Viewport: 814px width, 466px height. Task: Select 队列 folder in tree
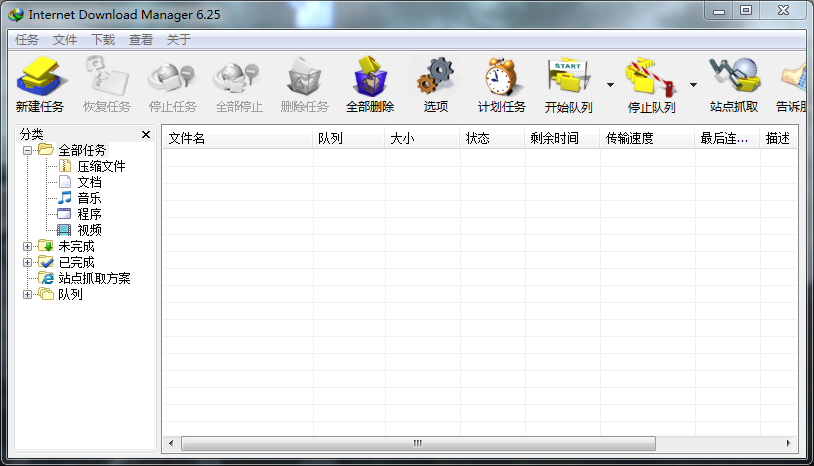tap(70, 294)
